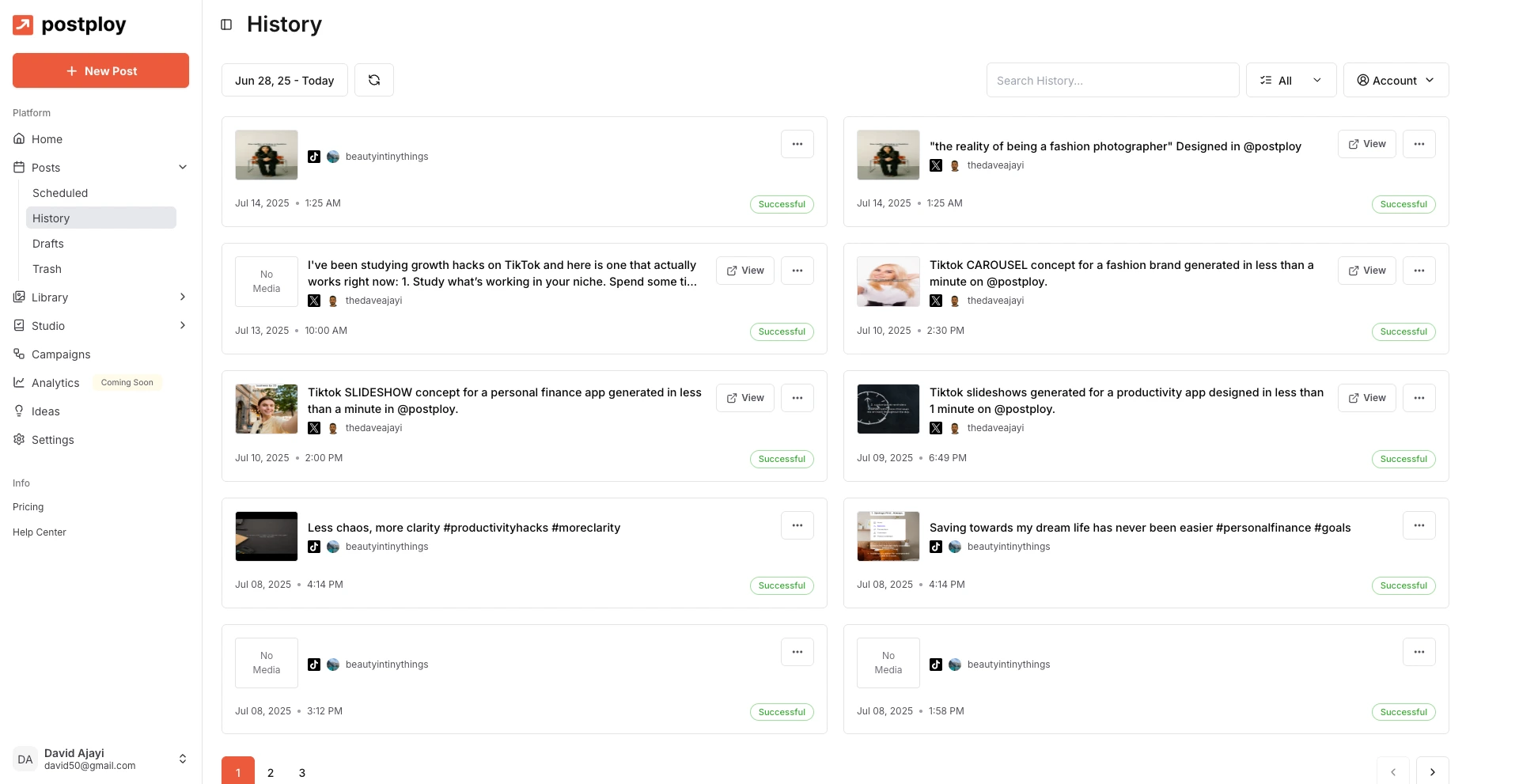Go to history page 2
The image size is (1519, 784).
(270, 772)
